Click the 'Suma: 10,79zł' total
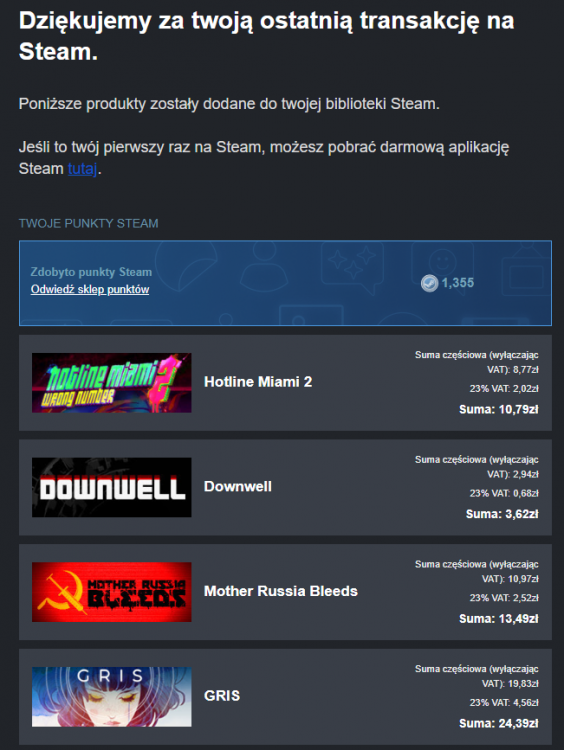Image resolution: width=564 pixels, height=750 pixels. pos(499,409)
